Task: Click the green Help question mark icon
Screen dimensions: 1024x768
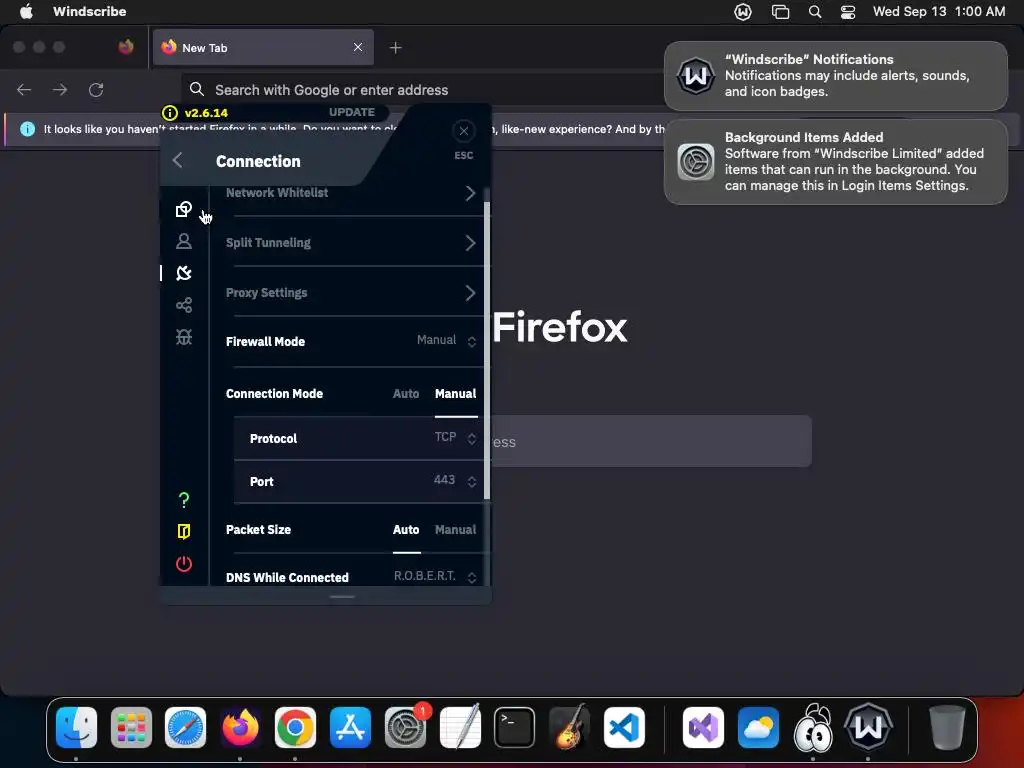Action: click(184, 500)
